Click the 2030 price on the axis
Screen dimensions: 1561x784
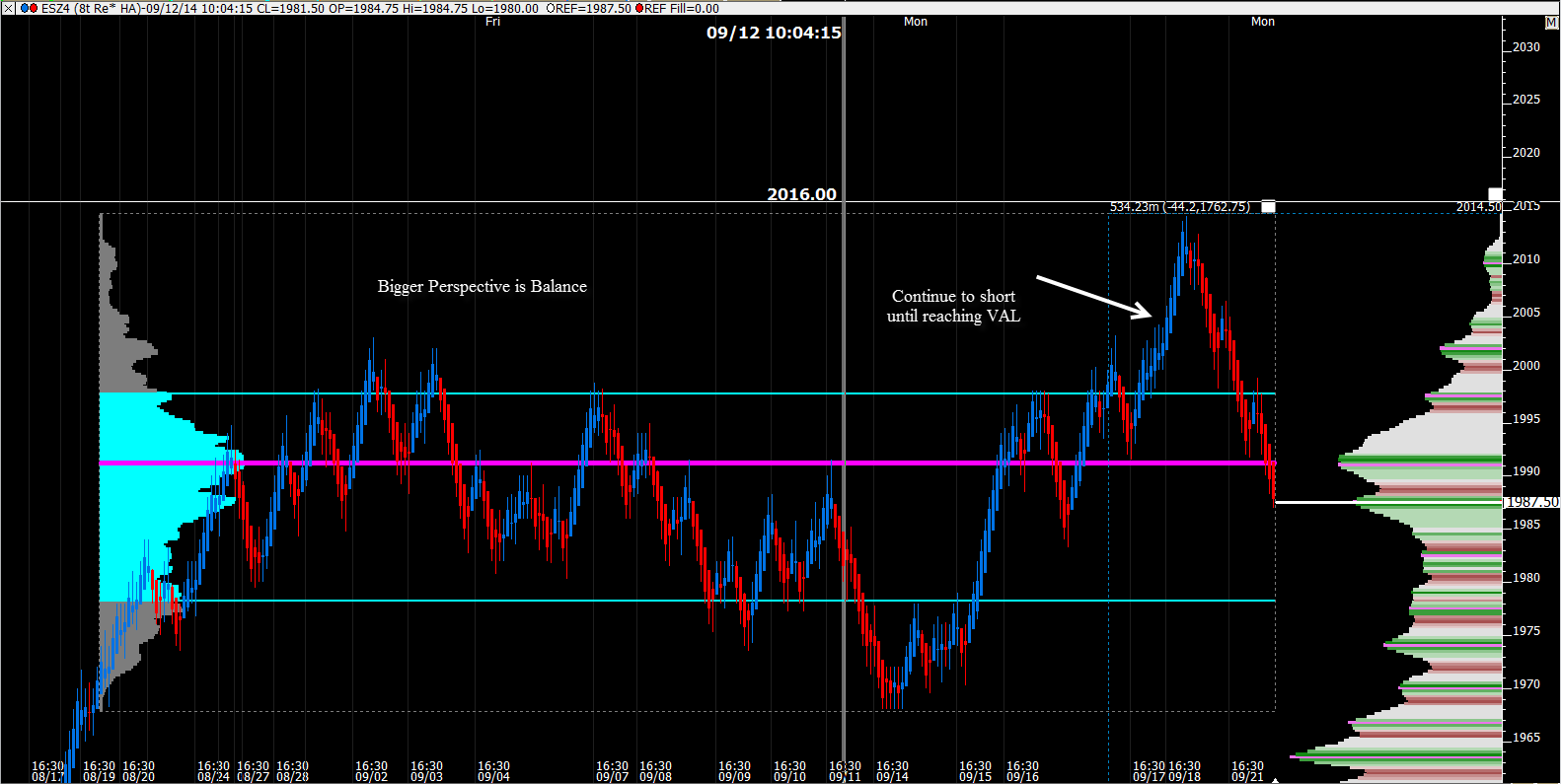click(x=1525, y=47)
